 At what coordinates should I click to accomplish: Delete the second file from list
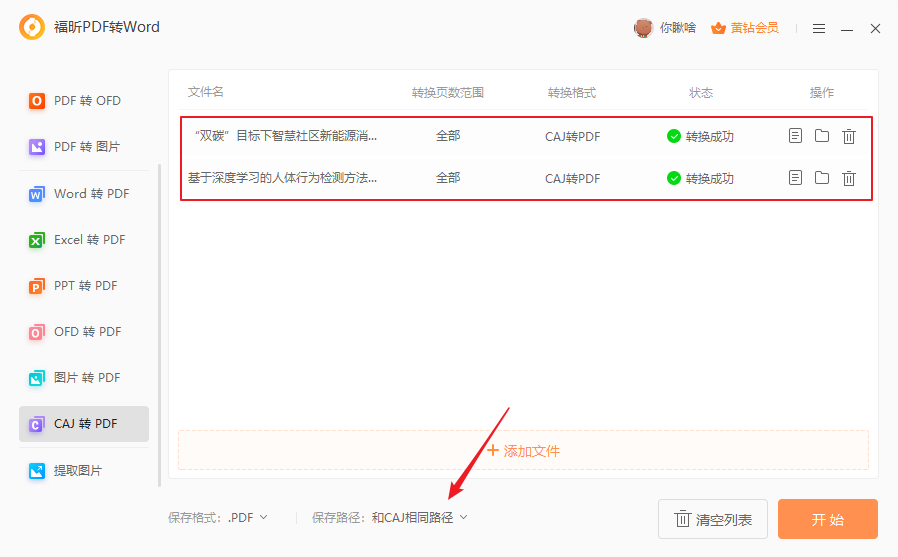[849, 178]
